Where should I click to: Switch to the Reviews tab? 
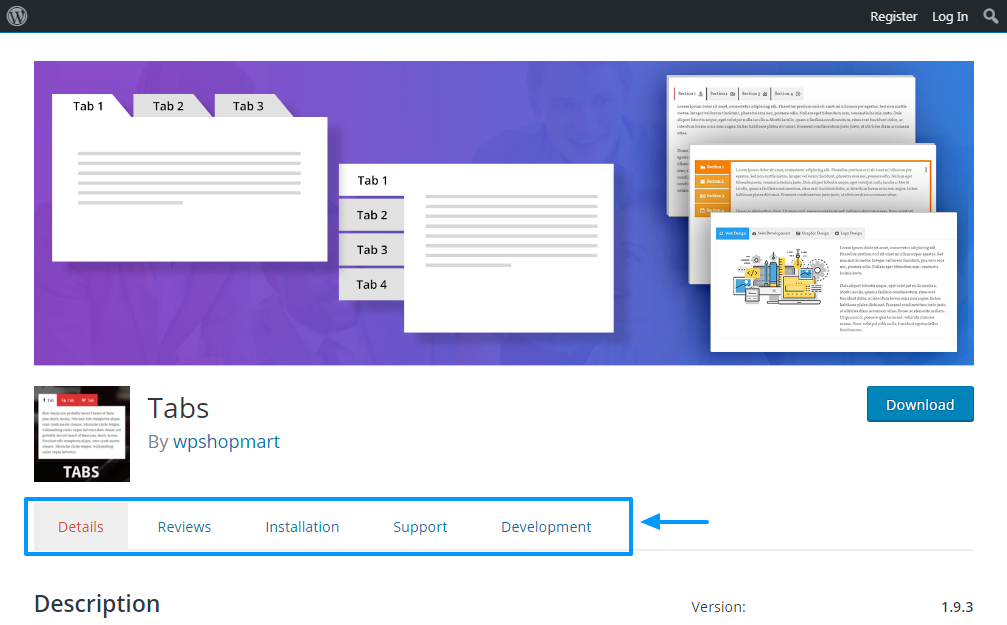[x=183, y=526]
